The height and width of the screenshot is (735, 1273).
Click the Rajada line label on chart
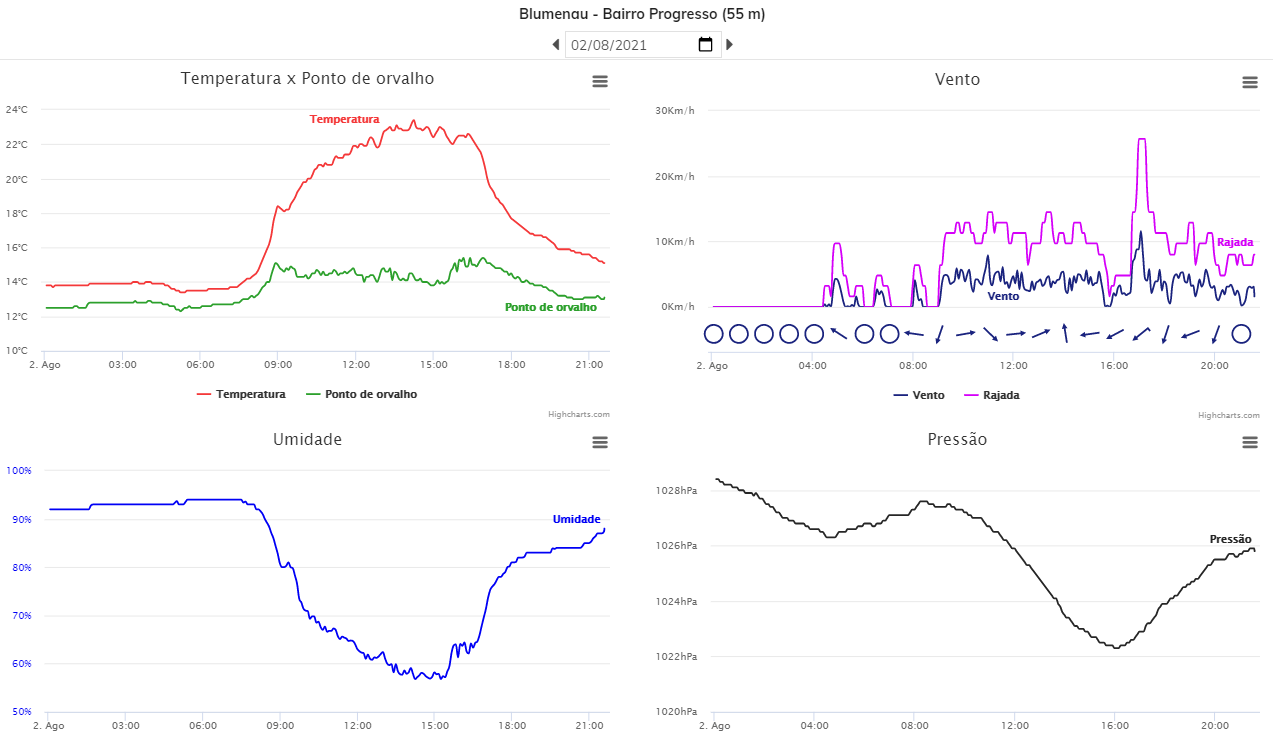click(x=1234, y=242)
